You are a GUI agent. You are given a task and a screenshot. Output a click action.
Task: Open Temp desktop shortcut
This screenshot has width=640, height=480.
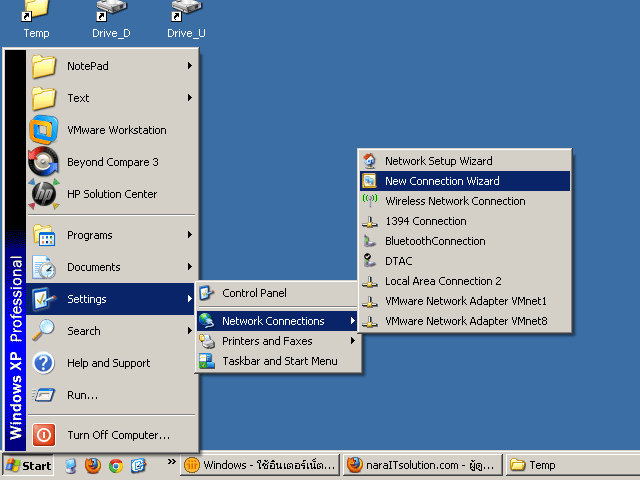(x=36, y=20)
